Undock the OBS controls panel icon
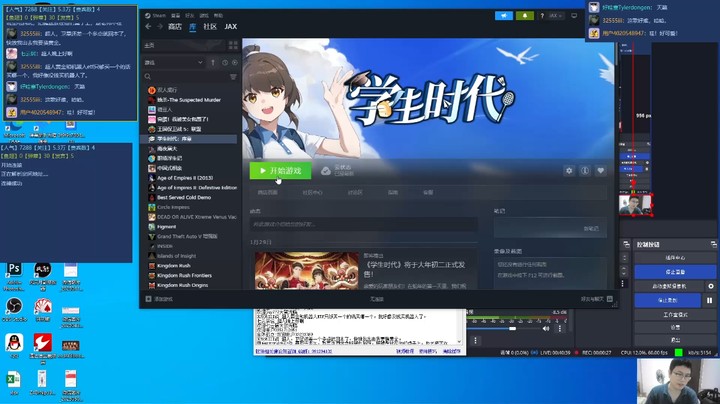 coord(713,244)
